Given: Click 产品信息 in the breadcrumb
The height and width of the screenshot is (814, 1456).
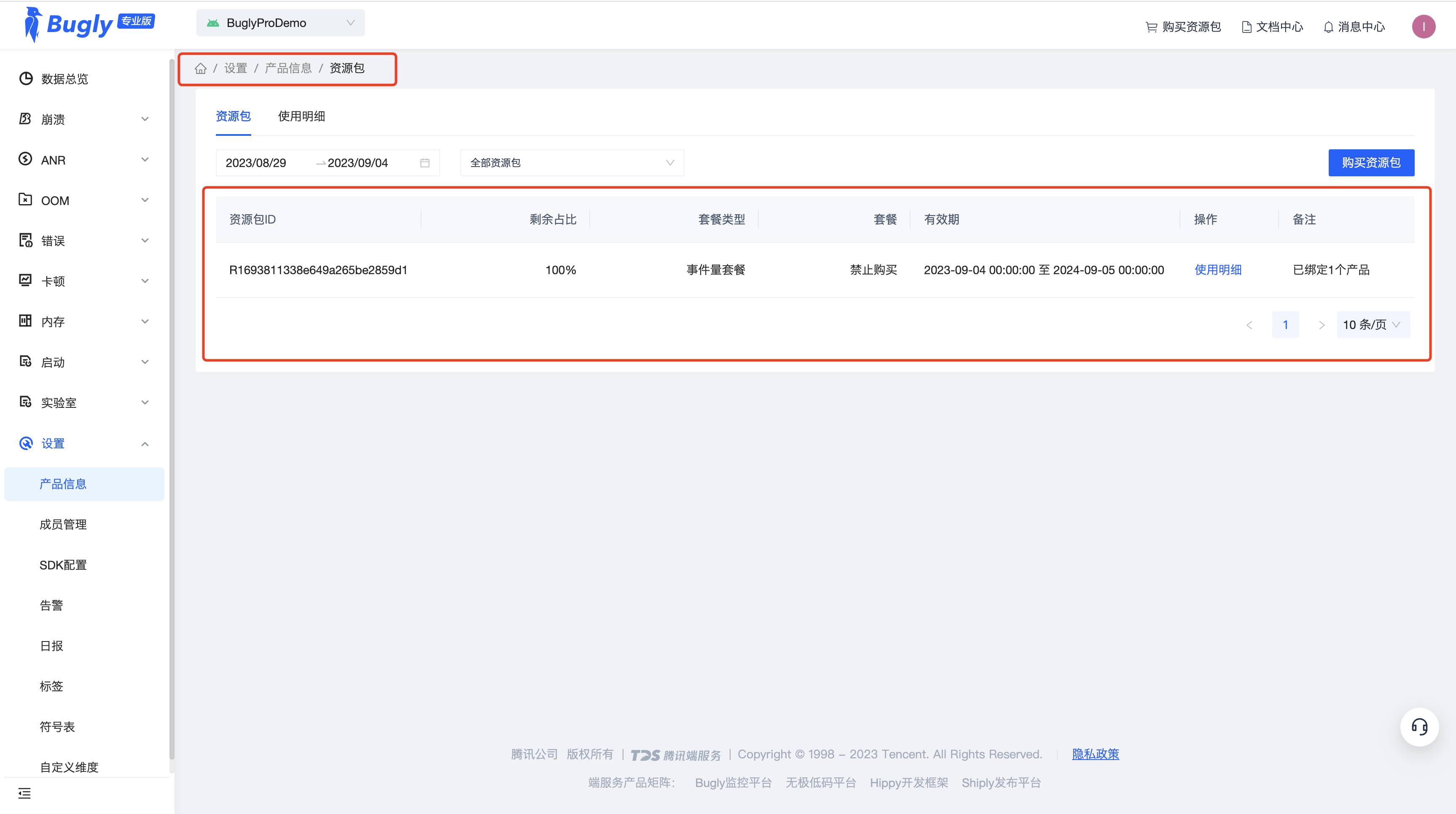Looking at the screenshot, I should coord(288,68).
